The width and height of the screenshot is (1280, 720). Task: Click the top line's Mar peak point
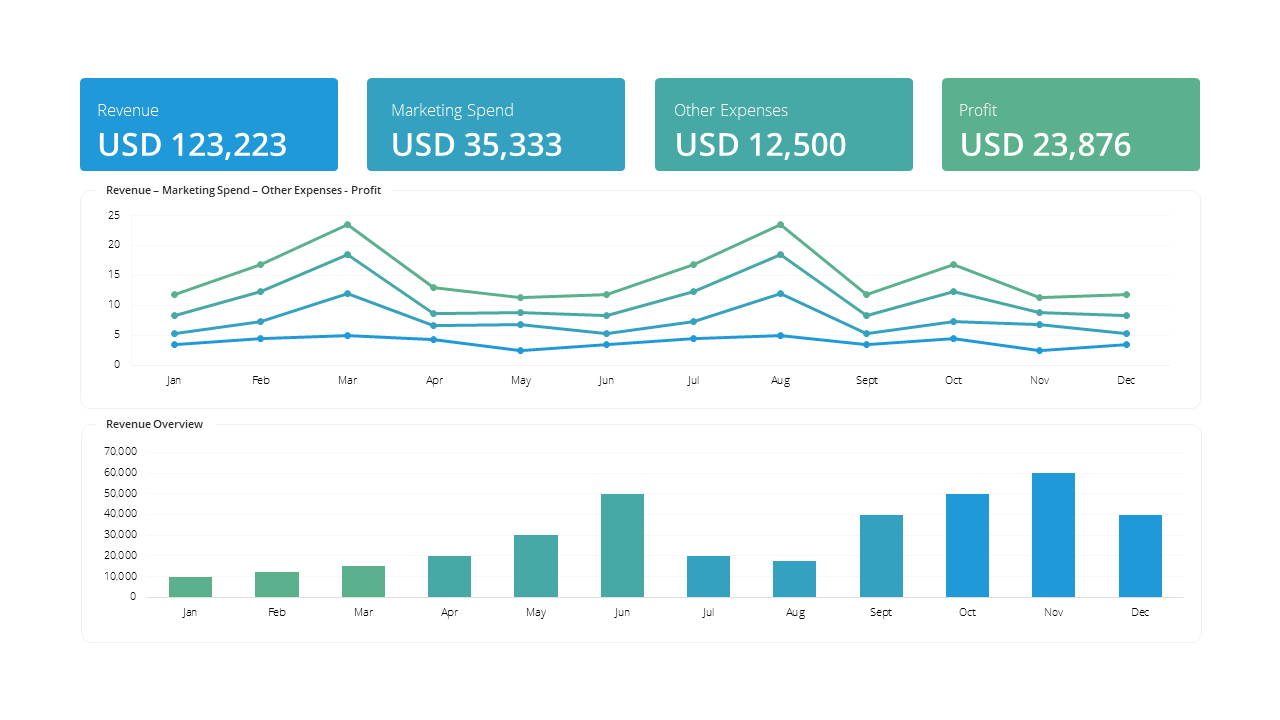[x=347, y=224]
